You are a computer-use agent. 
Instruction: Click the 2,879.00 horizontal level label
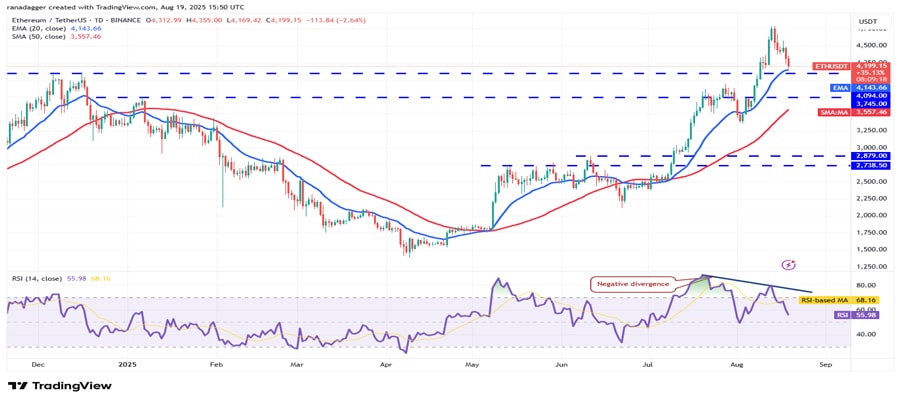point(872,156)
